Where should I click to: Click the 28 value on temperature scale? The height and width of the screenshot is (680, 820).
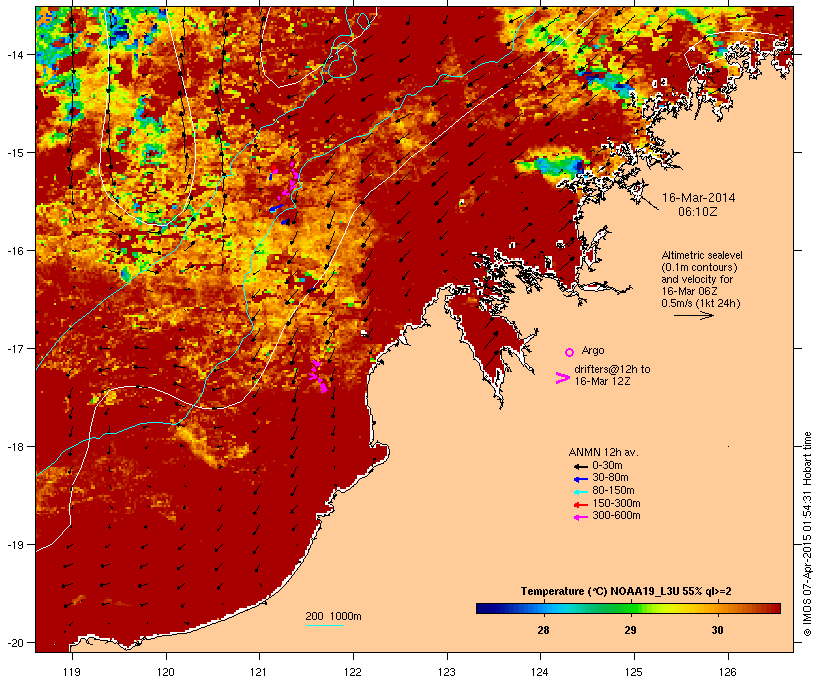click(543, 630)
